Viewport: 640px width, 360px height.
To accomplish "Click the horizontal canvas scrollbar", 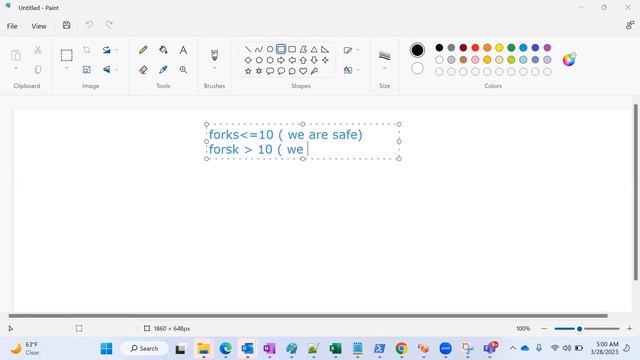I will click(x=308, y=316).
